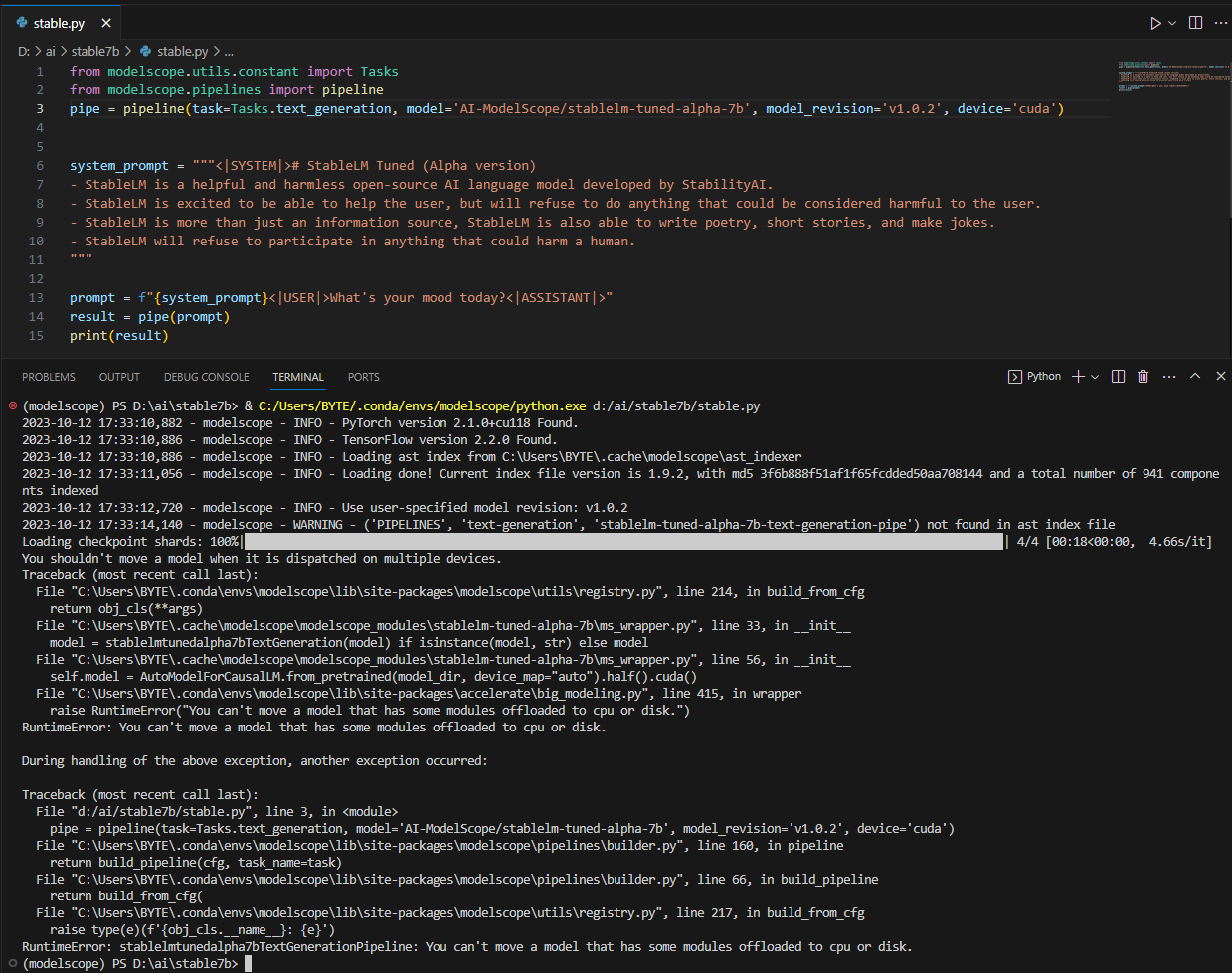Click the big_modeling.py line 415 traceback path
1232x973 pixels.
360,694
